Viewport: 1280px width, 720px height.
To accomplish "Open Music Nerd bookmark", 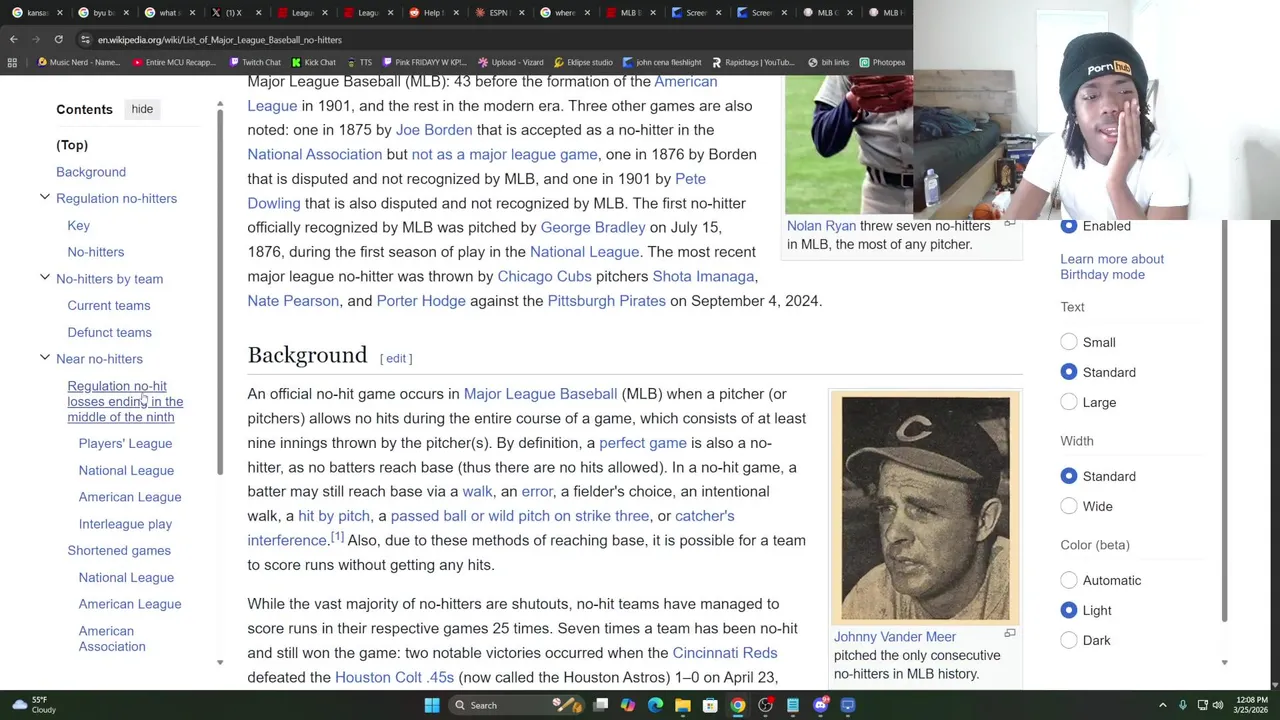I will click(x=78, y=62).
